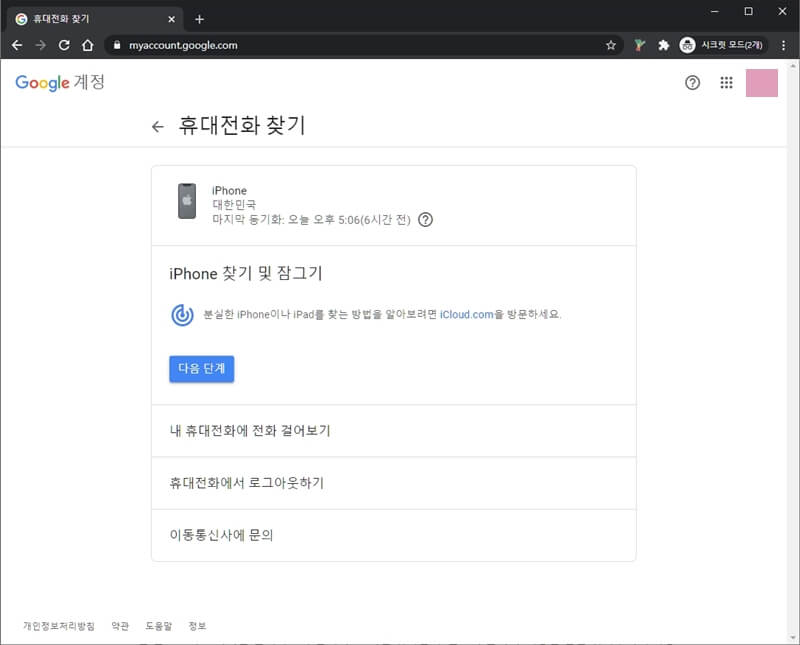The height and width of the screenshot is (645, 800).
Task: Open the Google apps grid
Action: pyautogui.click(x=727, y=83)
